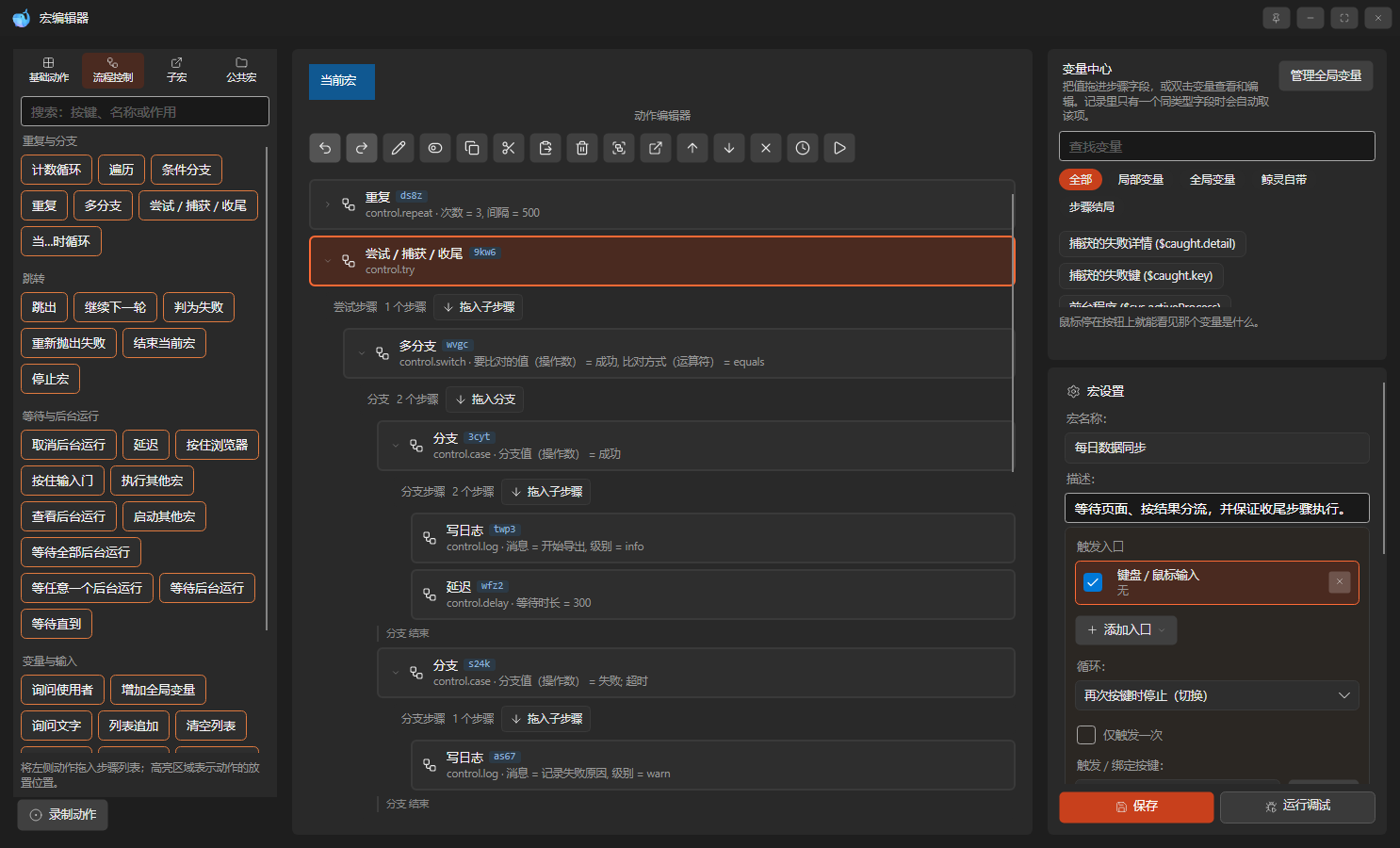Switch to the 基础动作 tab
The width and height of the screenshot is (1400, 848).
click(49, 71)
